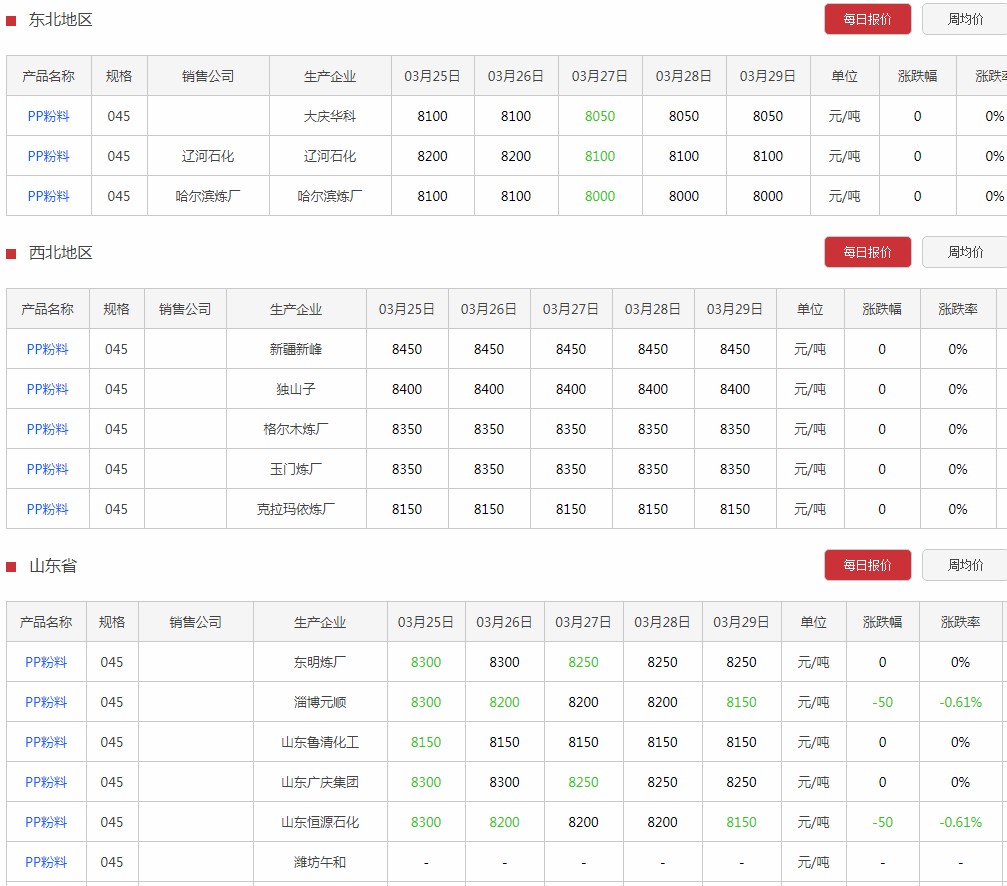1007x886 pixels.
Task: Click green 8050 price in 大庆华科 row
Action: [x=600, y=116]
